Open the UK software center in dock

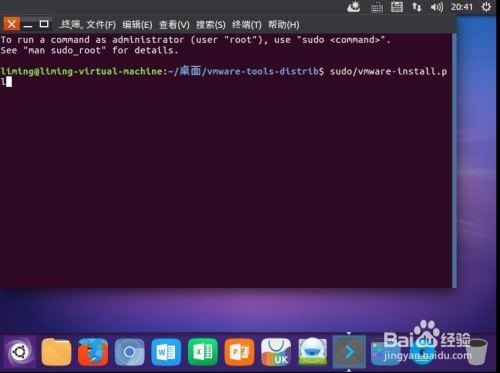point(276,352)
